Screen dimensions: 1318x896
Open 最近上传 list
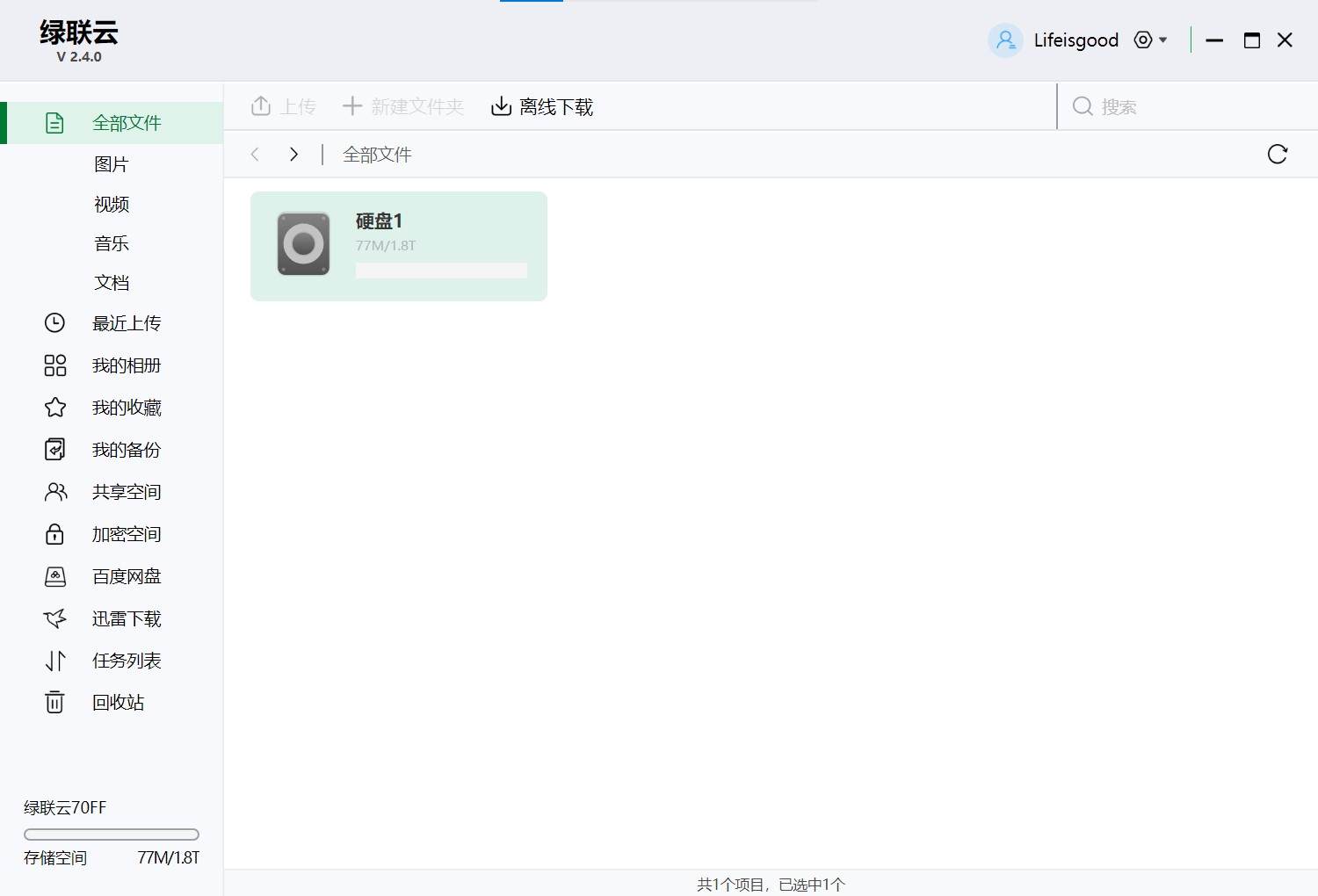pyautogui.click(x=127, y=323)
